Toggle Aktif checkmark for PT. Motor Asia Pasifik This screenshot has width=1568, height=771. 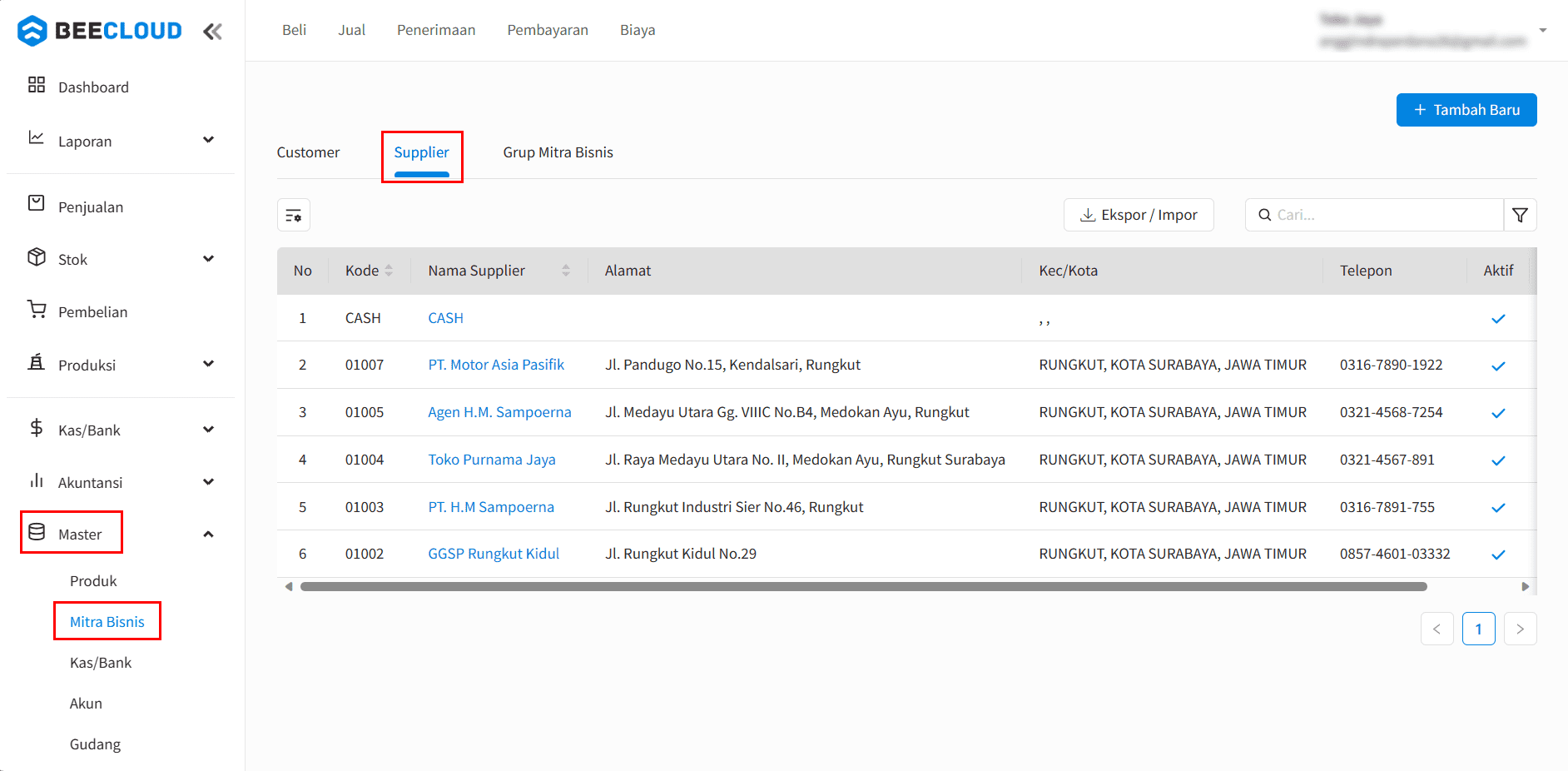click(x=1498, y=366)
